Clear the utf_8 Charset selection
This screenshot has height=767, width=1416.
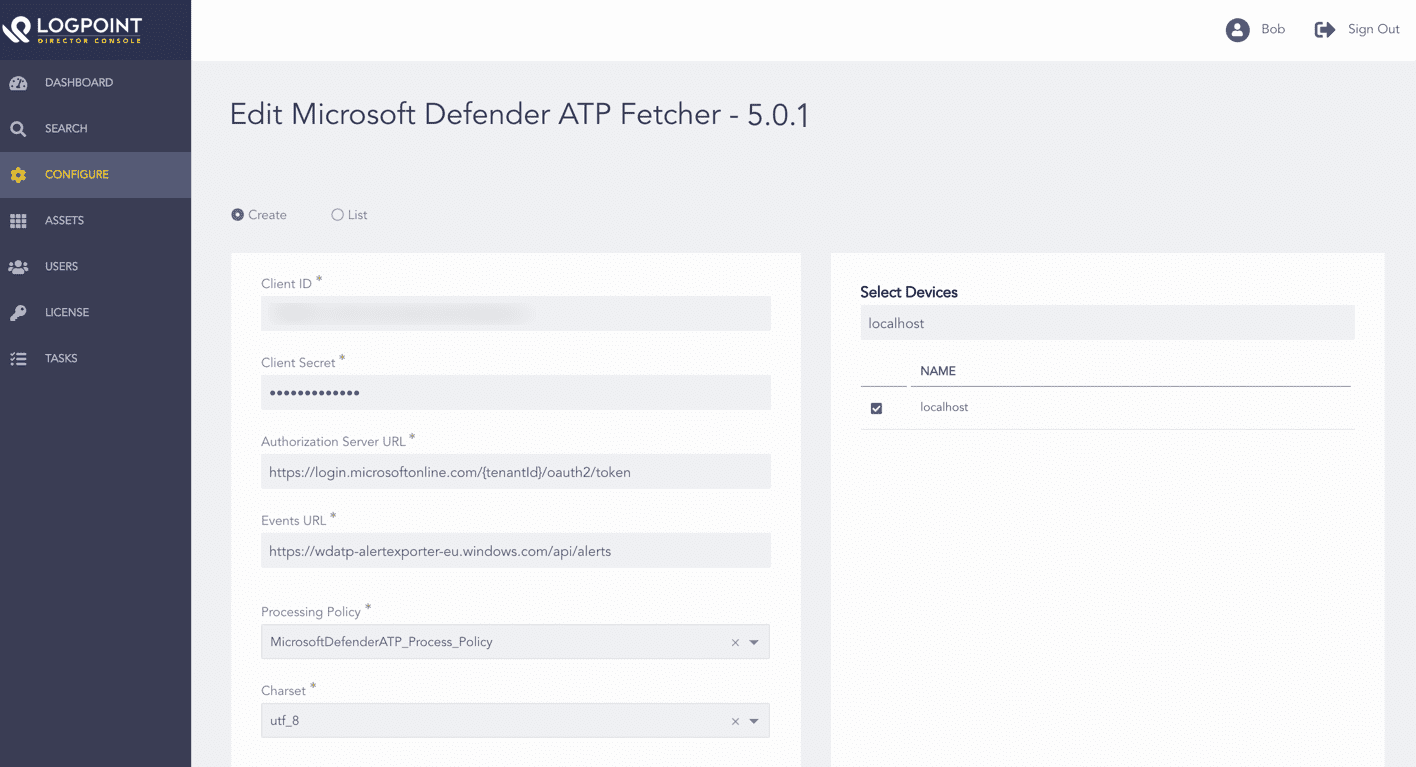click(735, 722)
